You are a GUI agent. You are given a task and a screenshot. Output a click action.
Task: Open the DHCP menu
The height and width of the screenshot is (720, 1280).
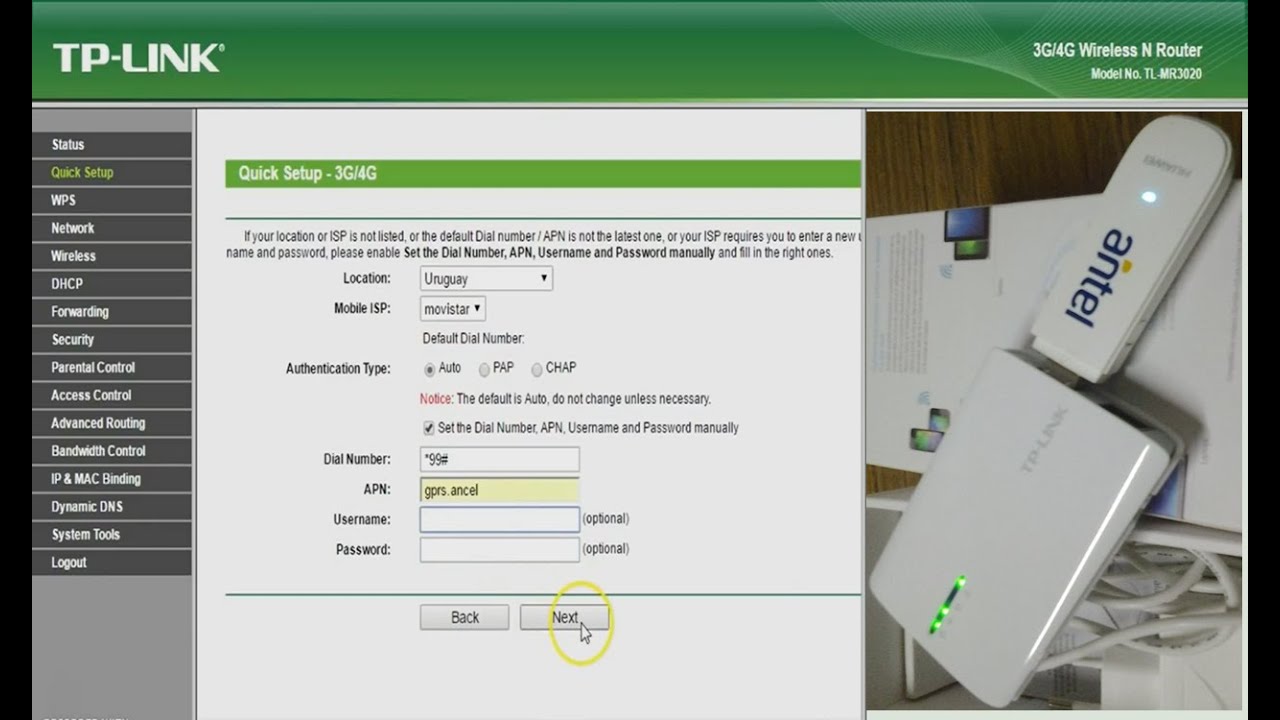111,284
